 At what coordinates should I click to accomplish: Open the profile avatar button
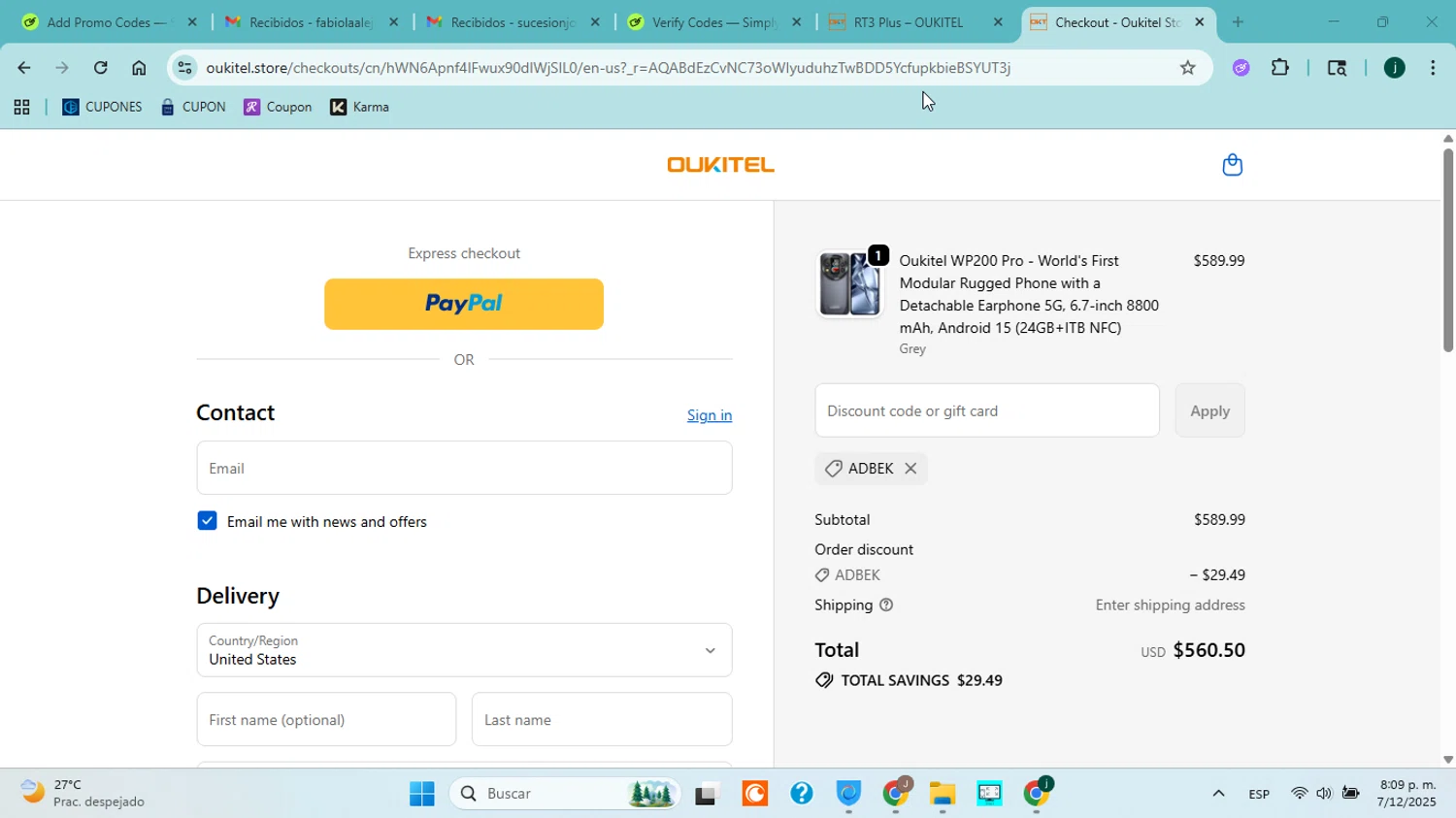pyautogui.click(x=1394, y=68)
